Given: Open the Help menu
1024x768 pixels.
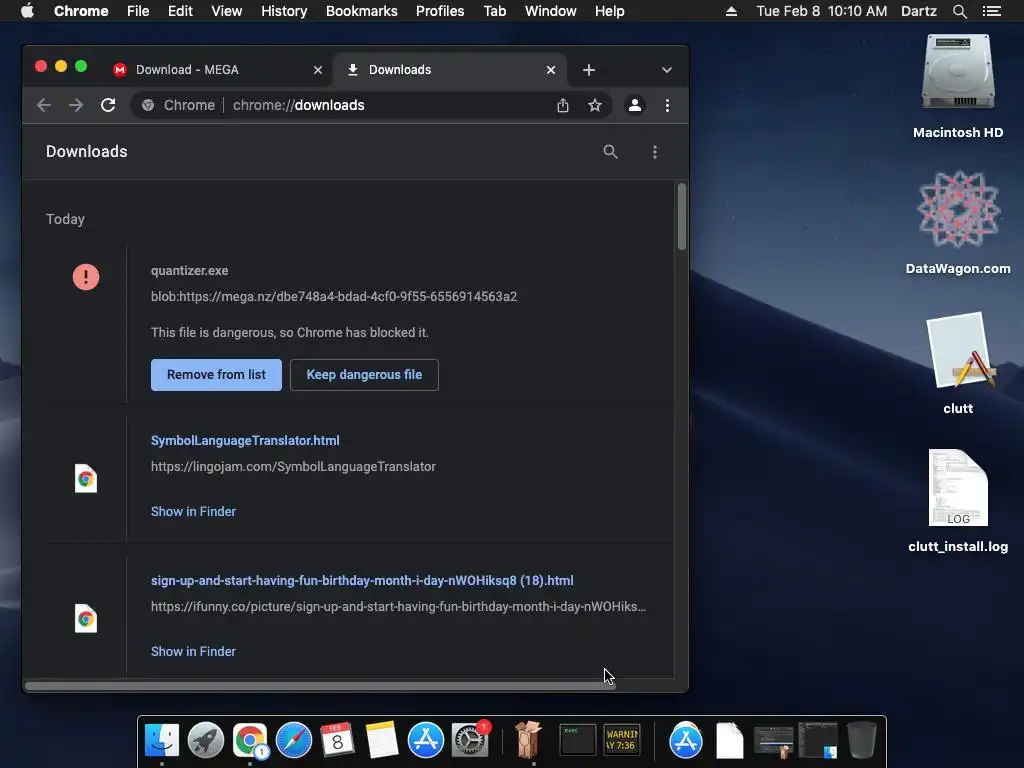Looking at the screenshot, I should (x=609, y=11).
